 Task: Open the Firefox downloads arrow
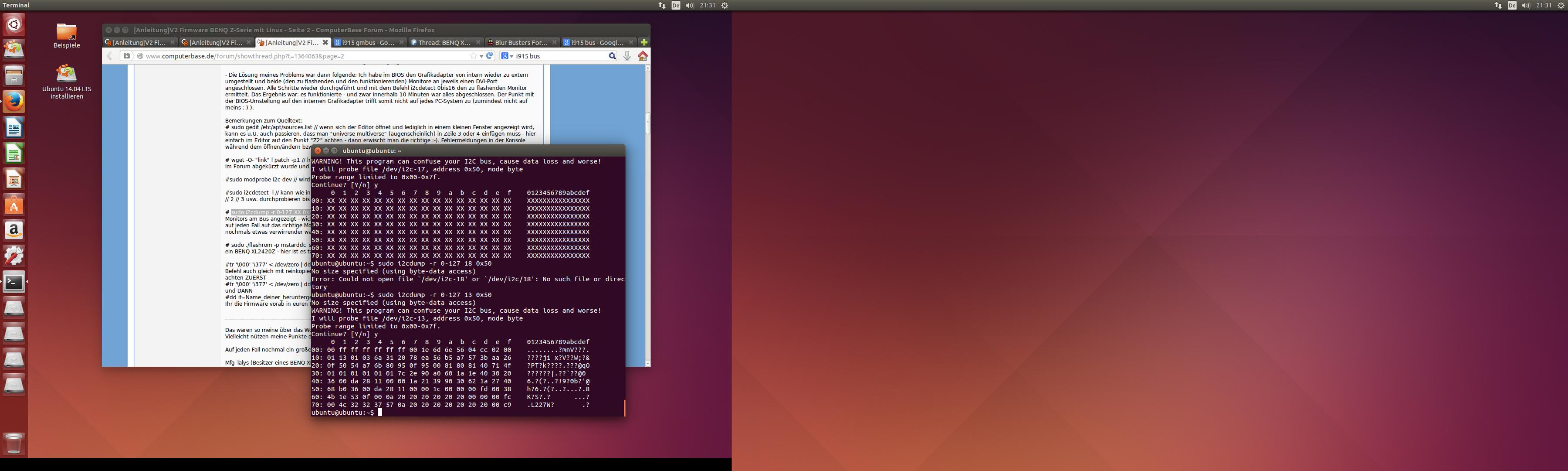click(627, 56)
